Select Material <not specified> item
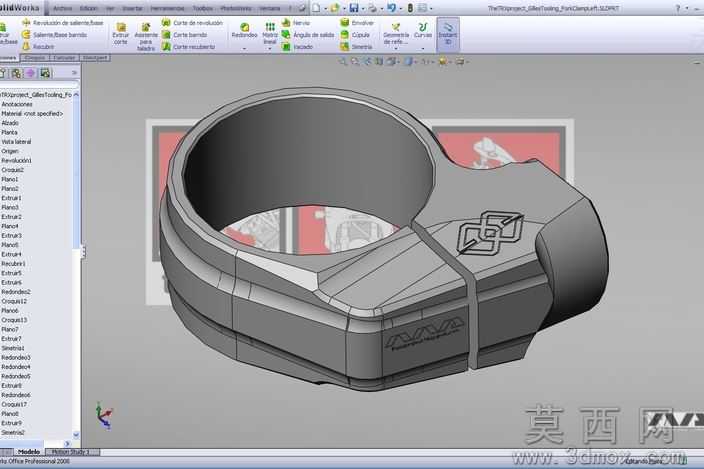Image resolution: width=704 pixels, height=469 pixels. click(x=32, y=114)
